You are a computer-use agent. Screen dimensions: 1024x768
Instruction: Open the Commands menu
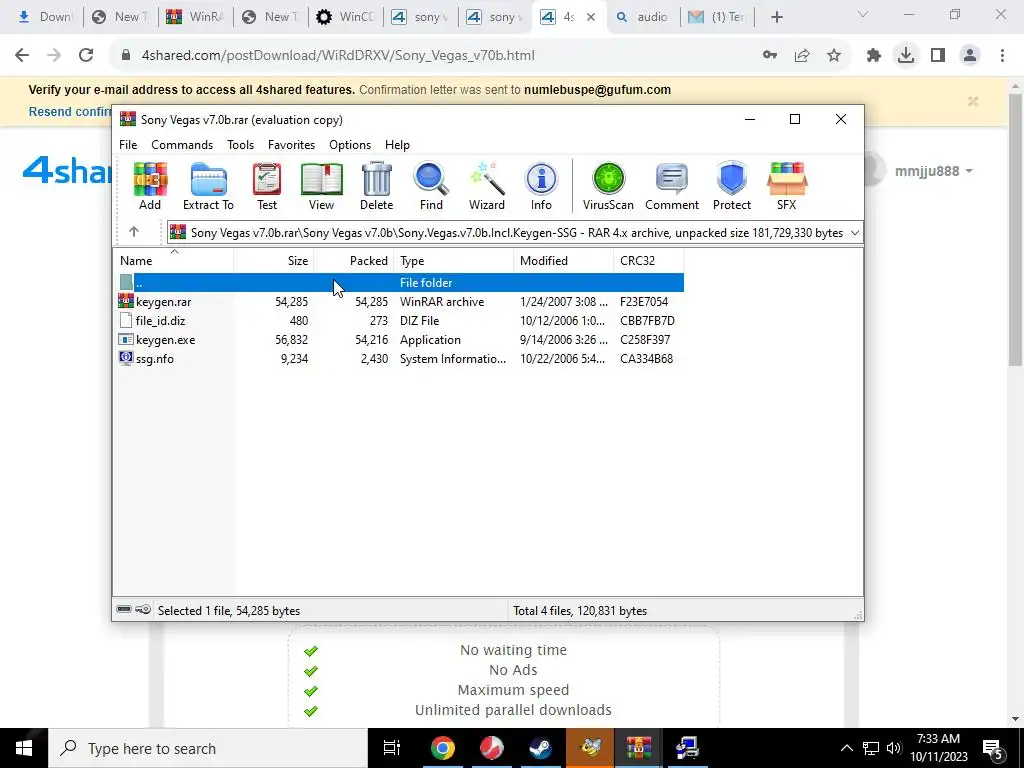[x=182, y=145]
